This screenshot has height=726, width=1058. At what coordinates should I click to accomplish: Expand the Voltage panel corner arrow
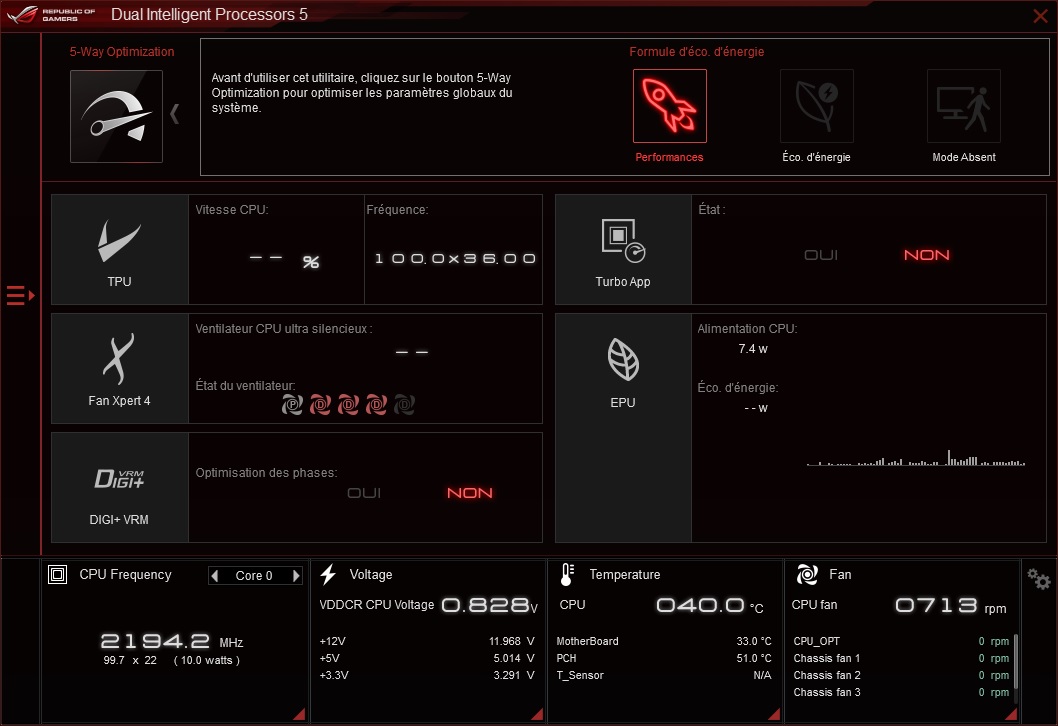pos(536,713)
